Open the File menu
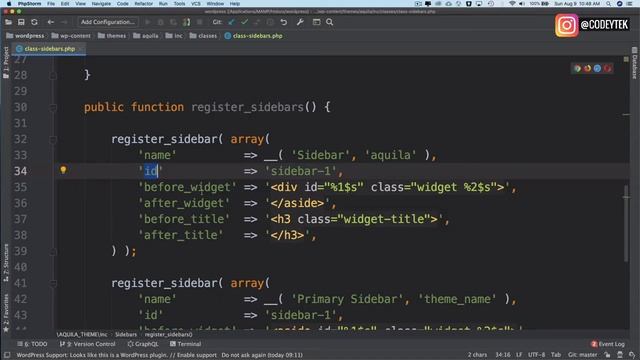Image resolution: width=640 pixels, height=360 pixels. 51,3
